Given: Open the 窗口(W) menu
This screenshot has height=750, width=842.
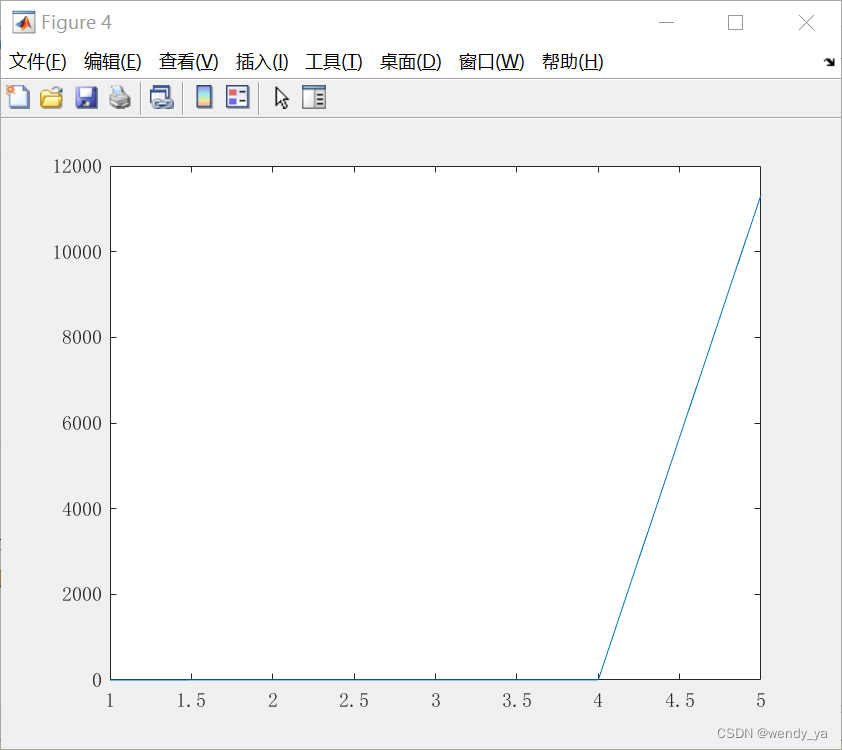Looking at the screenshot, I should [x=491, y=62].
